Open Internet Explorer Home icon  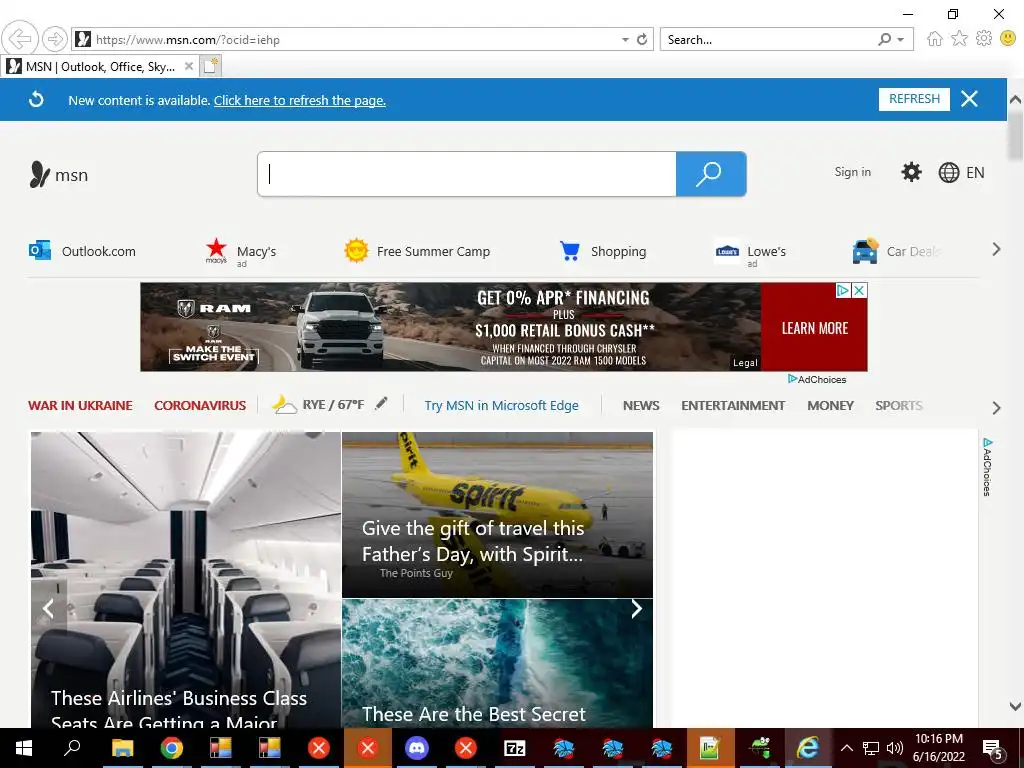pyautogui.click(x=935, y=39)
